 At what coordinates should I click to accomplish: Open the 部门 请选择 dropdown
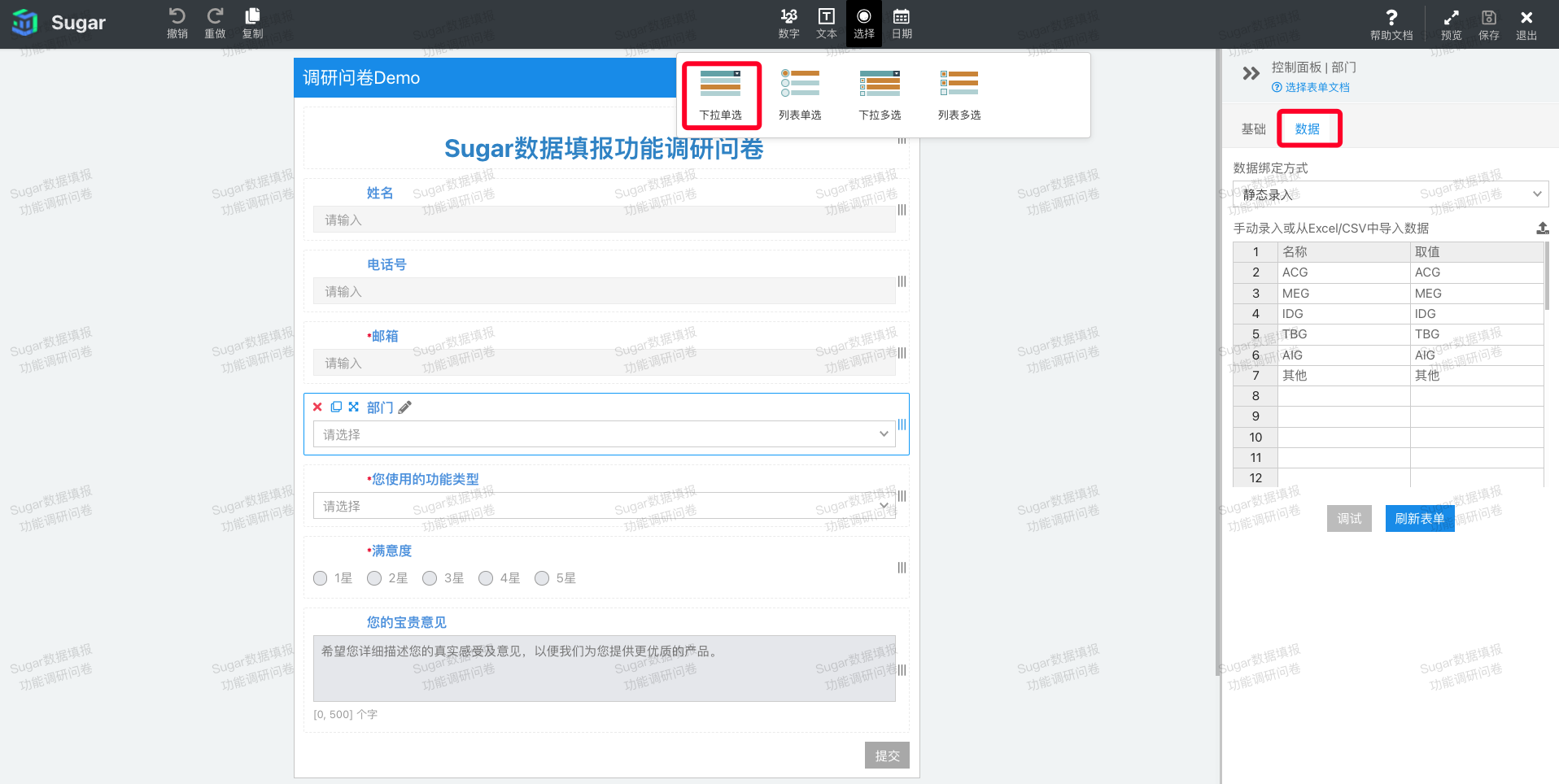click(605, 434)
